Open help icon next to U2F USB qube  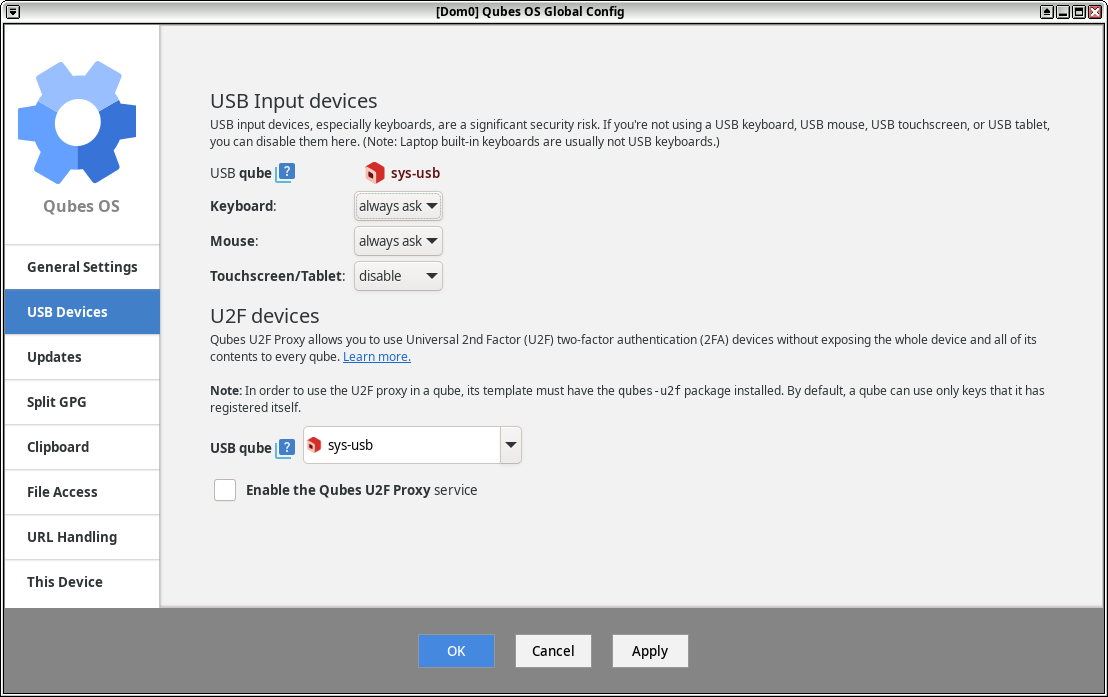[x=286, y=447]
